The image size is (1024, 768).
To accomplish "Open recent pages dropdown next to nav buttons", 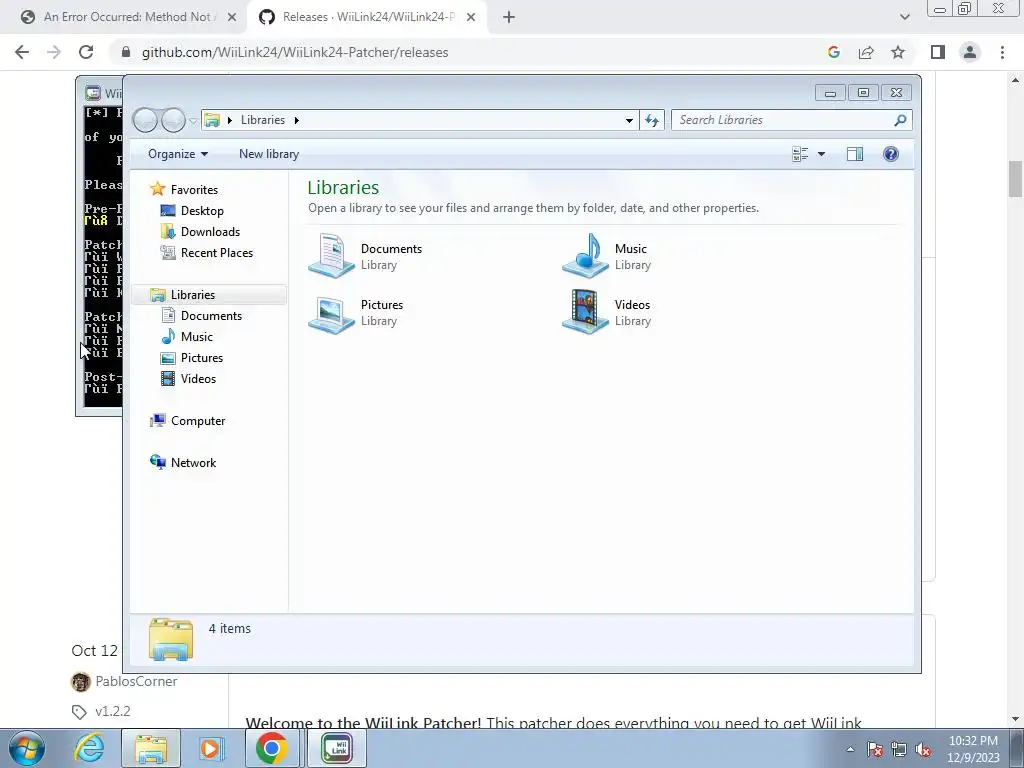I will 193,120.
